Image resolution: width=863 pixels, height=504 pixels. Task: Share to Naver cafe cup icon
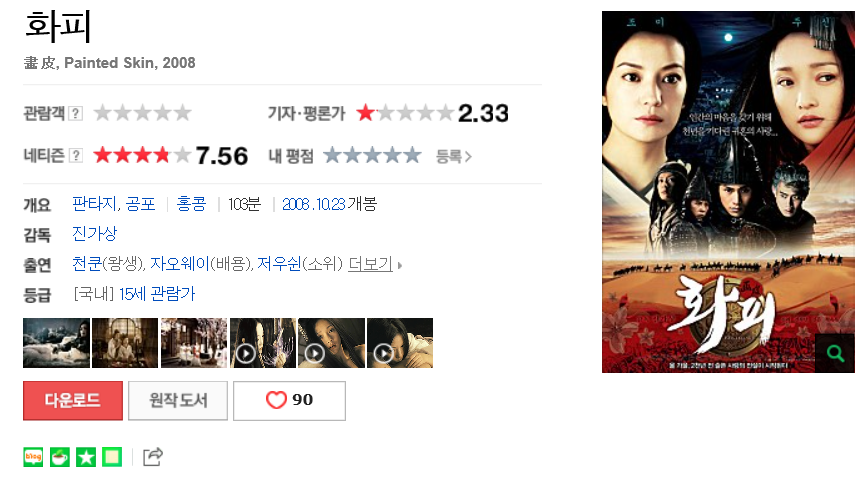pos(59,457)
